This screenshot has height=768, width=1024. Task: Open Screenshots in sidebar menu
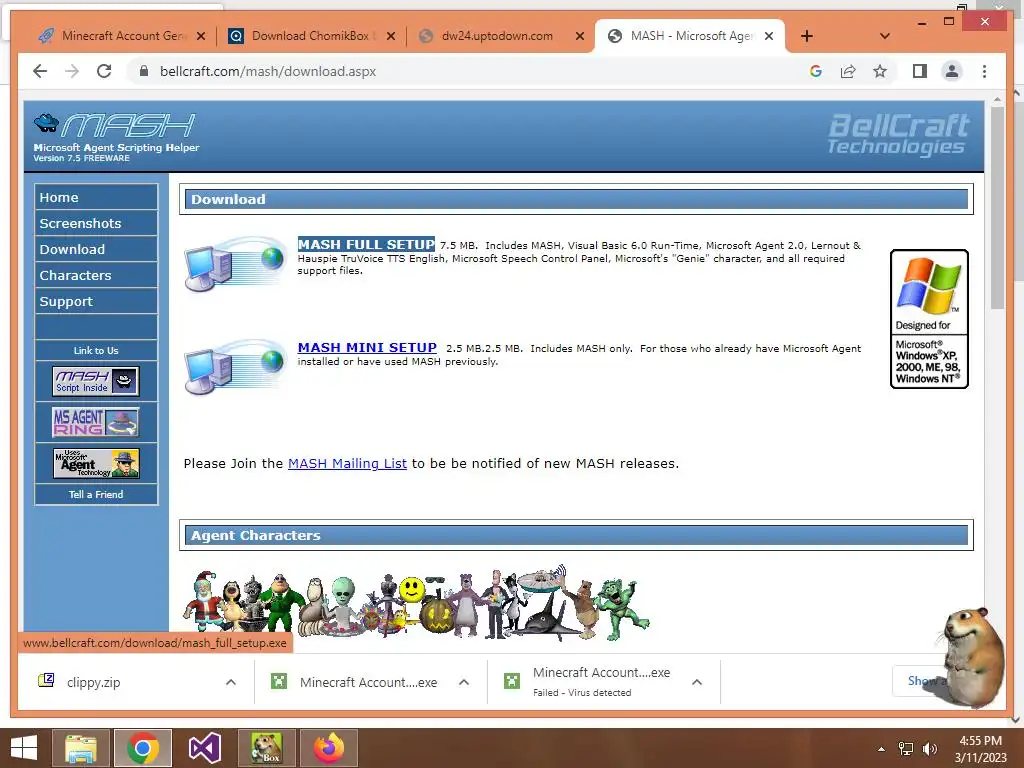96,223
